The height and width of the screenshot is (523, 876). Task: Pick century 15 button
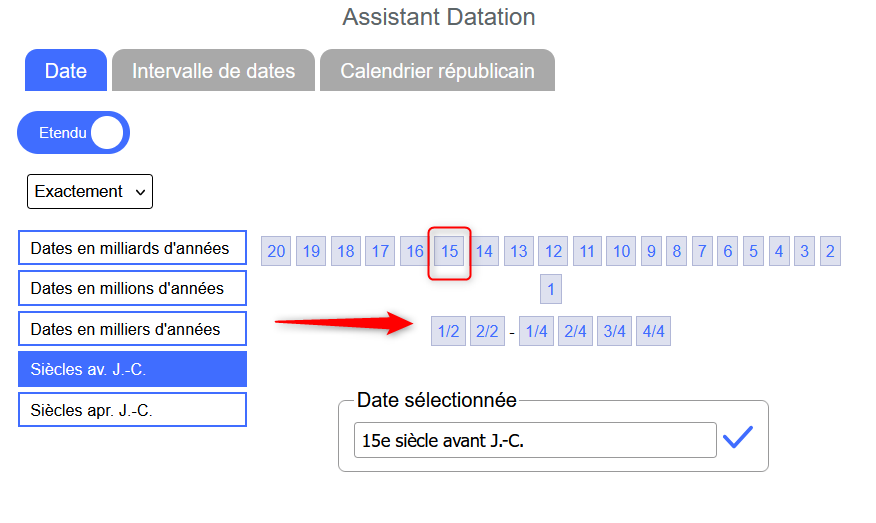(x=450, y=251)
